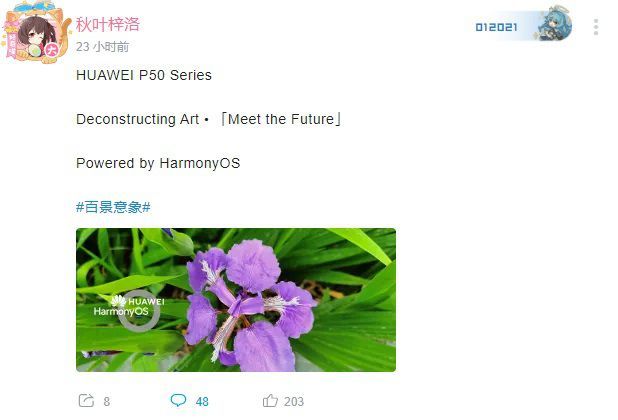
Task: Open the 012021 fan number badge
Action: 496,27
